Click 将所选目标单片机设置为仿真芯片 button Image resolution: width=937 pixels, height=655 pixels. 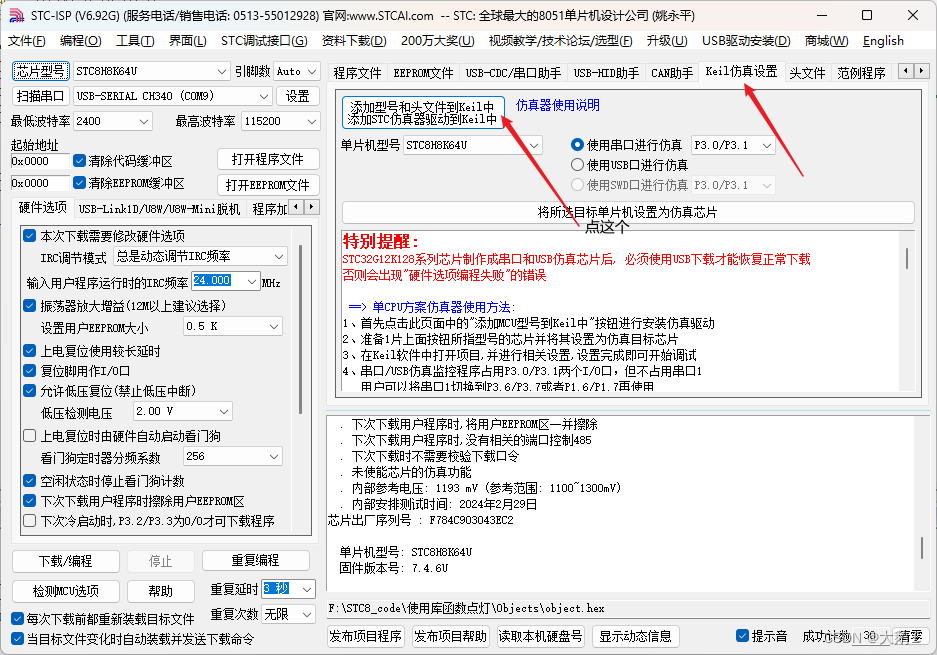[x=627, y=212]
